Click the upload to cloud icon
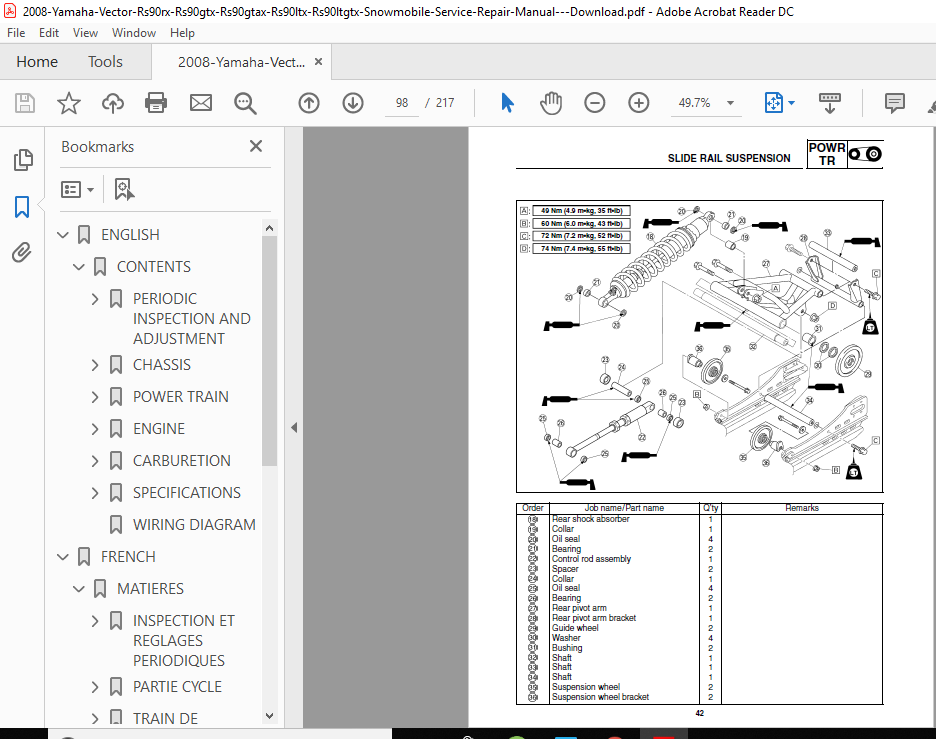This screenshot has width=936, height=739. [x=112, y=103]
